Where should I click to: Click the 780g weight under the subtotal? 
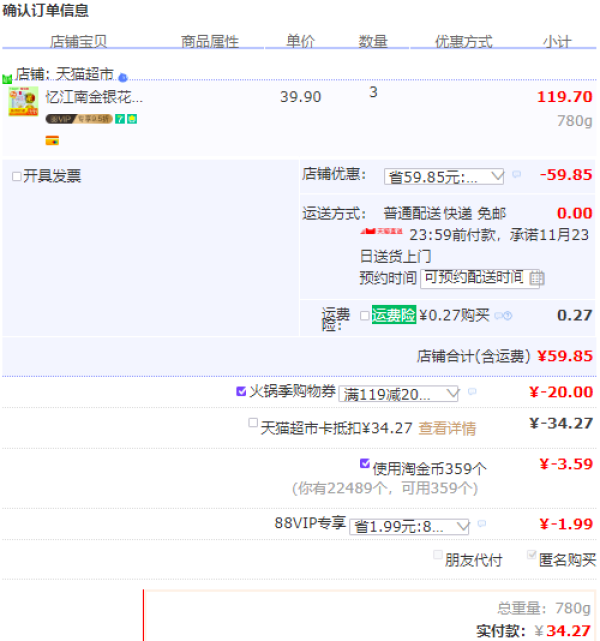pos(575,121)
